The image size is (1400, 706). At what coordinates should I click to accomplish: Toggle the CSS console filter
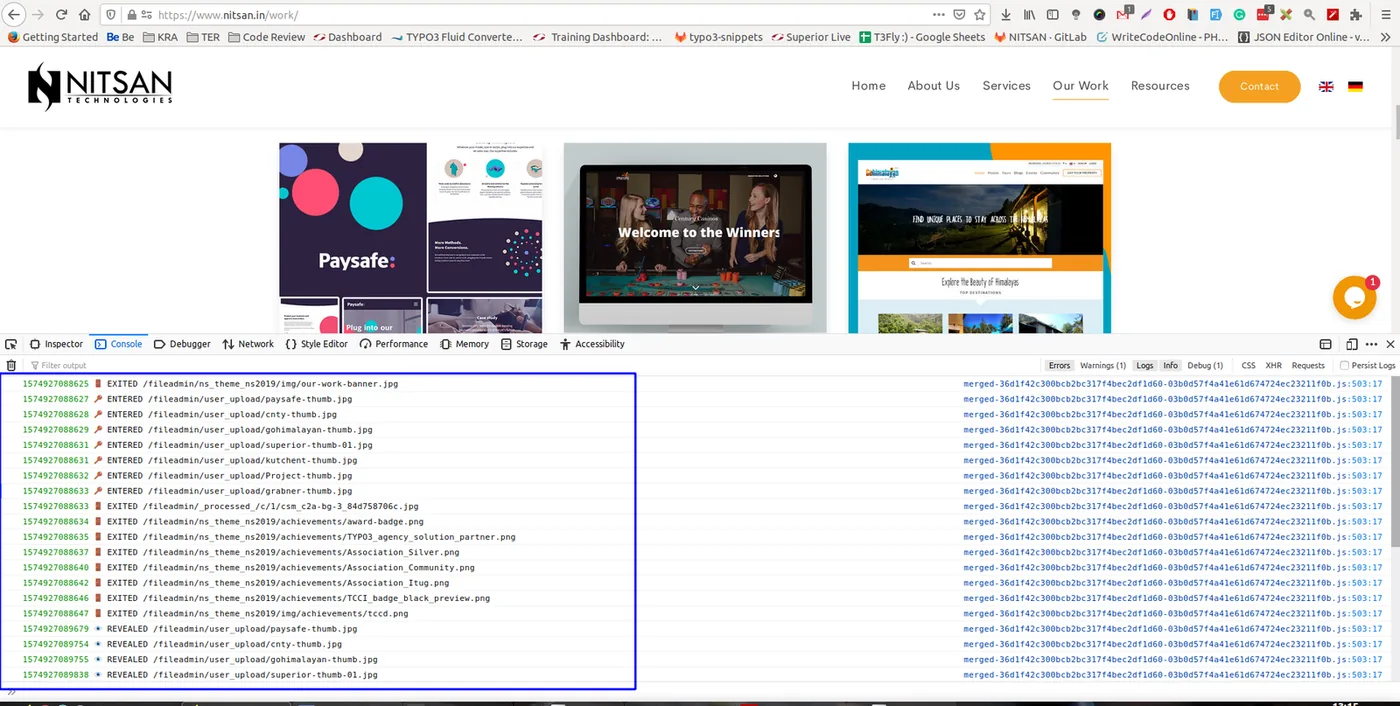1248,366
